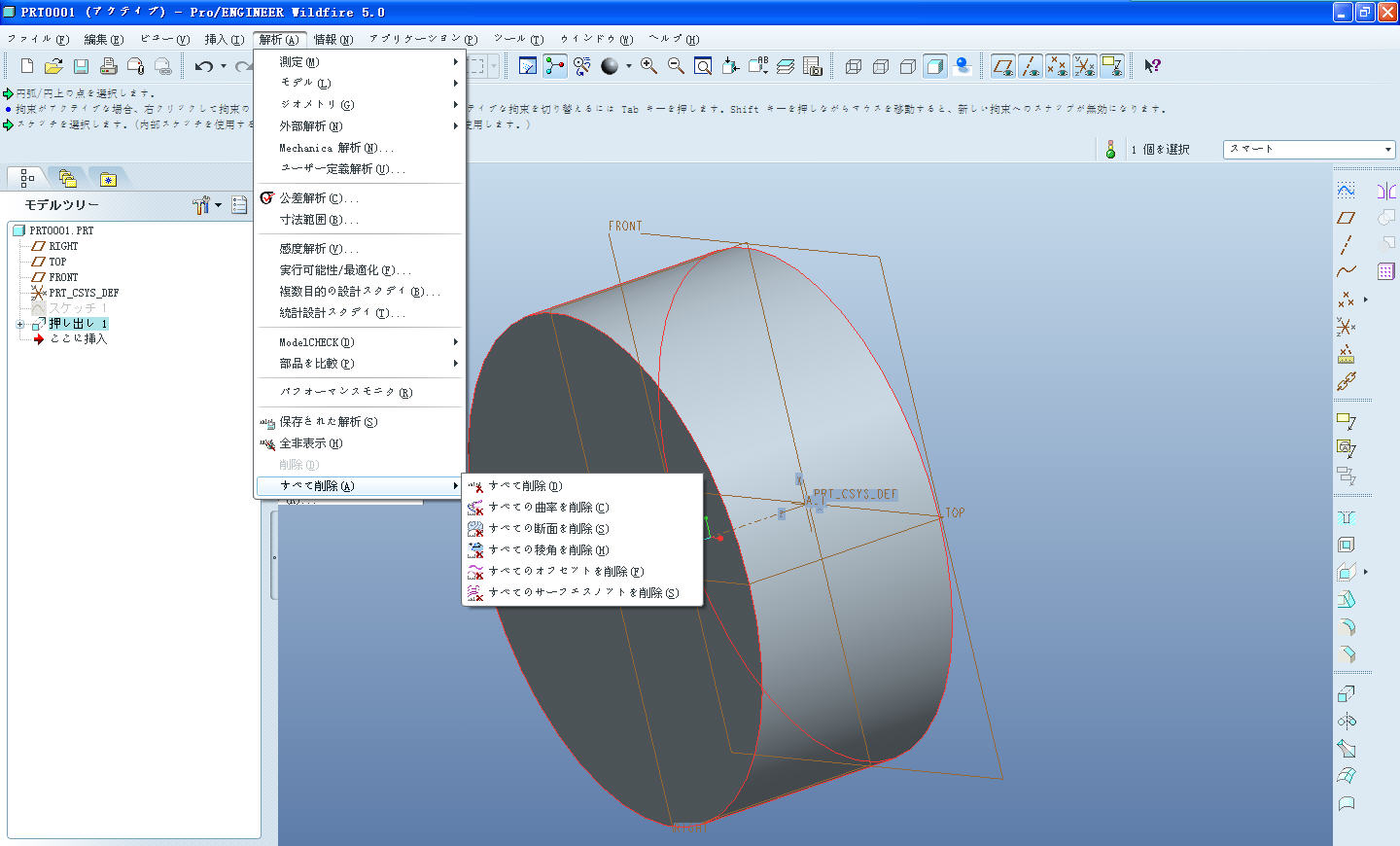Click the sketch tool icon

pyautogui.click(x=1346, y=191)
